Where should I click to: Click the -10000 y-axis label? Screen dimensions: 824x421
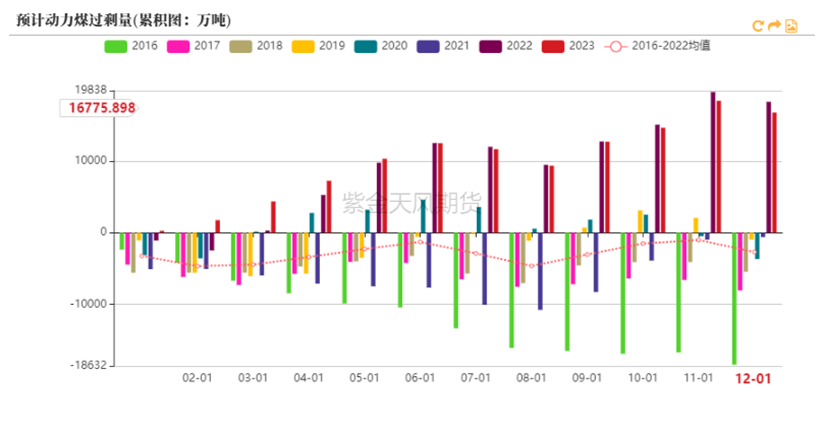[x=89, y=304]
